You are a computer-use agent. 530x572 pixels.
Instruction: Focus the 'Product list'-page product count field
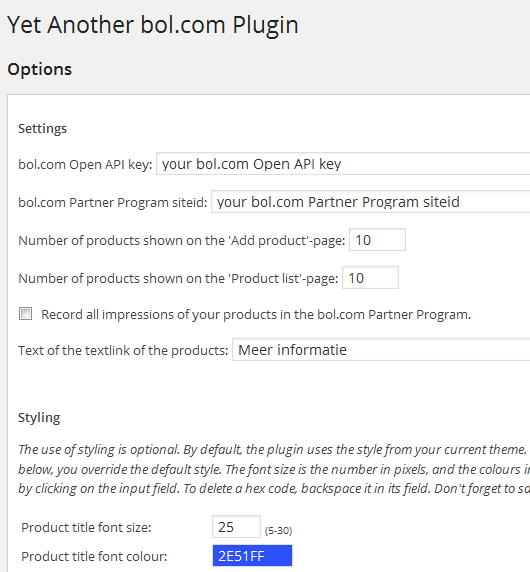tap(370, 278)
